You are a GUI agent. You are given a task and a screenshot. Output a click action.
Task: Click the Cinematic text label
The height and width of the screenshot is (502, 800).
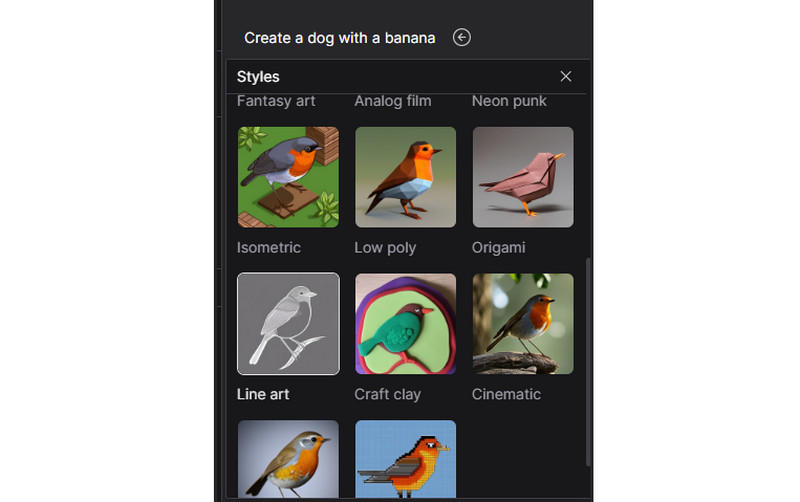coord(506,394)
